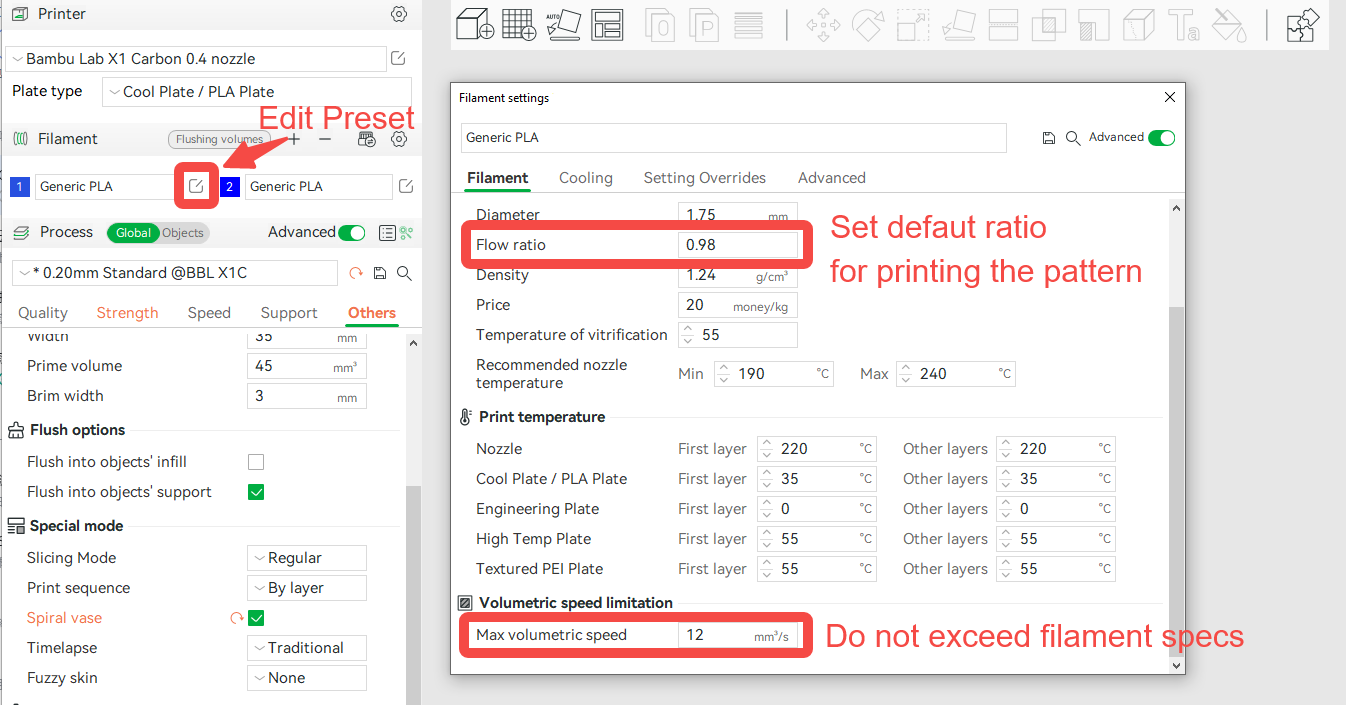The image size is (1346, 705).
Task: Edit preset for filament 2 Generic PLA
Action: pos(406,186)
